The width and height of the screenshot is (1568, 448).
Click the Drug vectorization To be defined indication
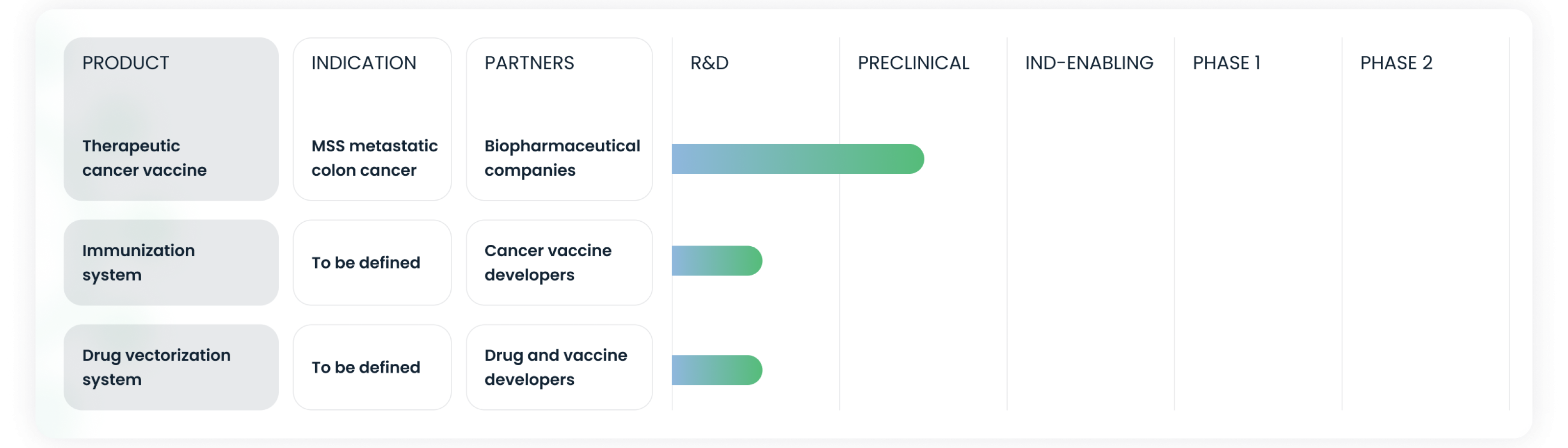coord(372,367)
